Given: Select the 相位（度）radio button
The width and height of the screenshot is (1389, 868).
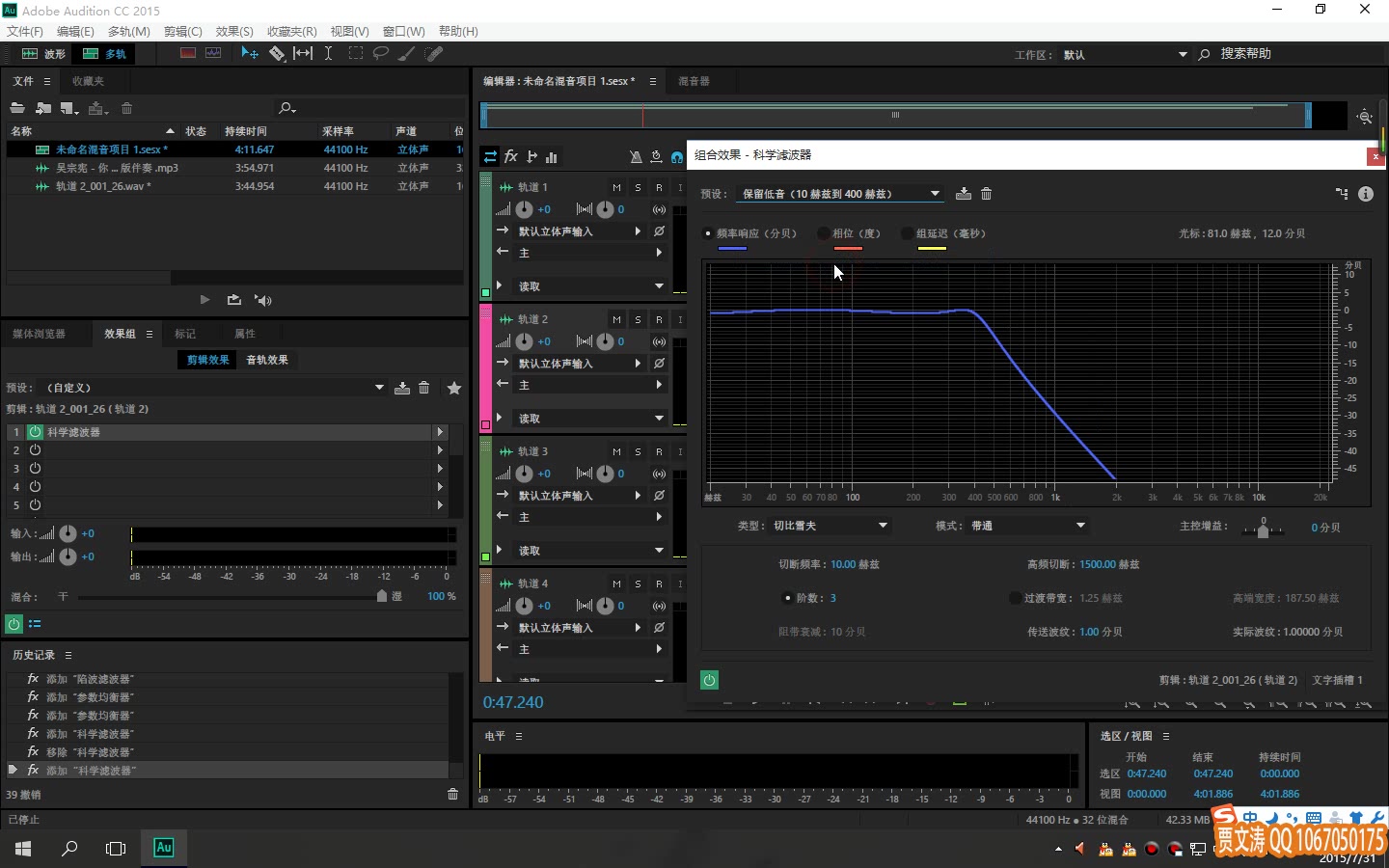Looking at the screenshot, I should pyautogui.click(x=823, y=233).
